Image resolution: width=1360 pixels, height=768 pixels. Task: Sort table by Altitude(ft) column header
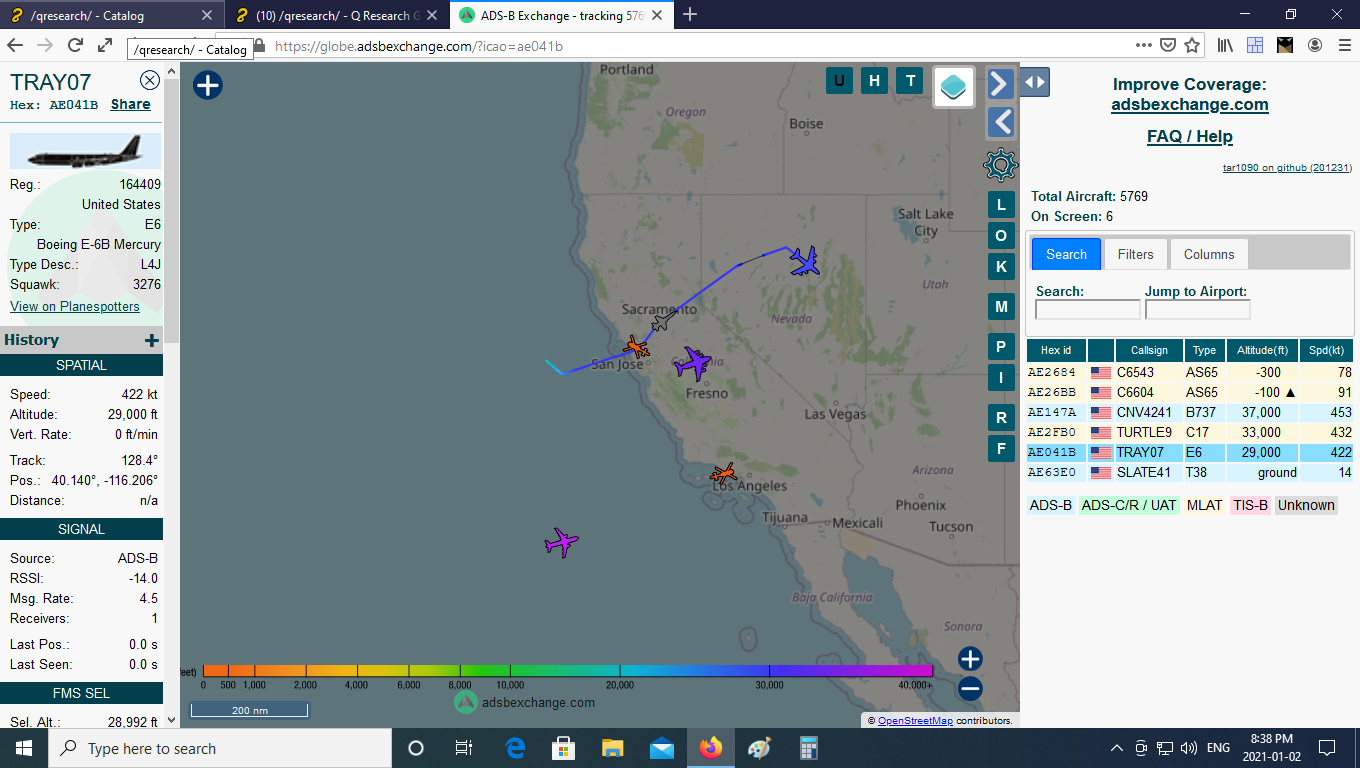pyautogui.click(x=1262, y=350)
